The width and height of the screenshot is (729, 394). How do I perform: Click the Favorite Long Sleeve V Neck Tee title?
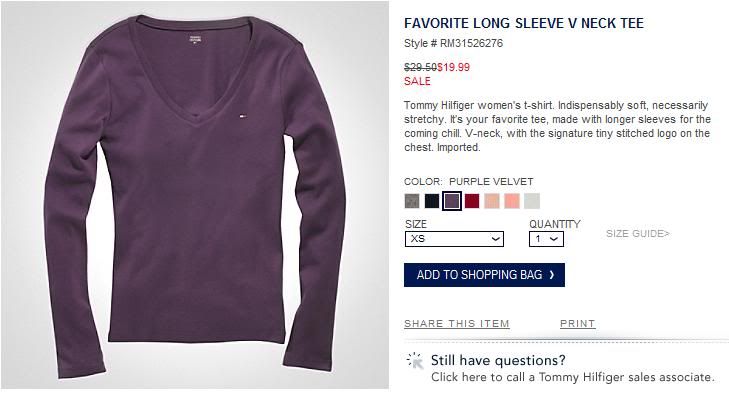[524, 23]
